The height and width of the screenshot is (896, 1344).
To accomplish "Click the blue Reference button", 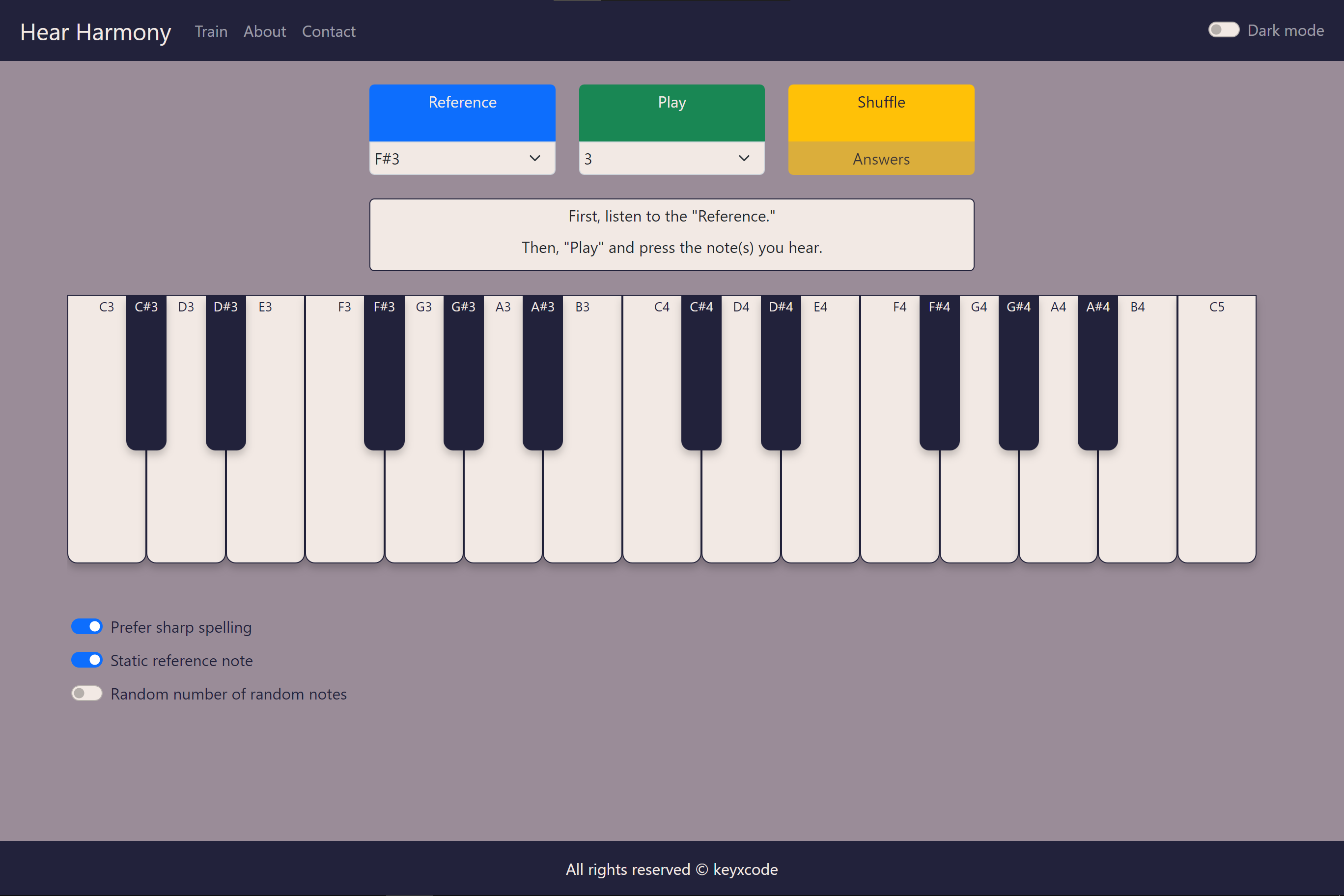I will pos(462,112).
